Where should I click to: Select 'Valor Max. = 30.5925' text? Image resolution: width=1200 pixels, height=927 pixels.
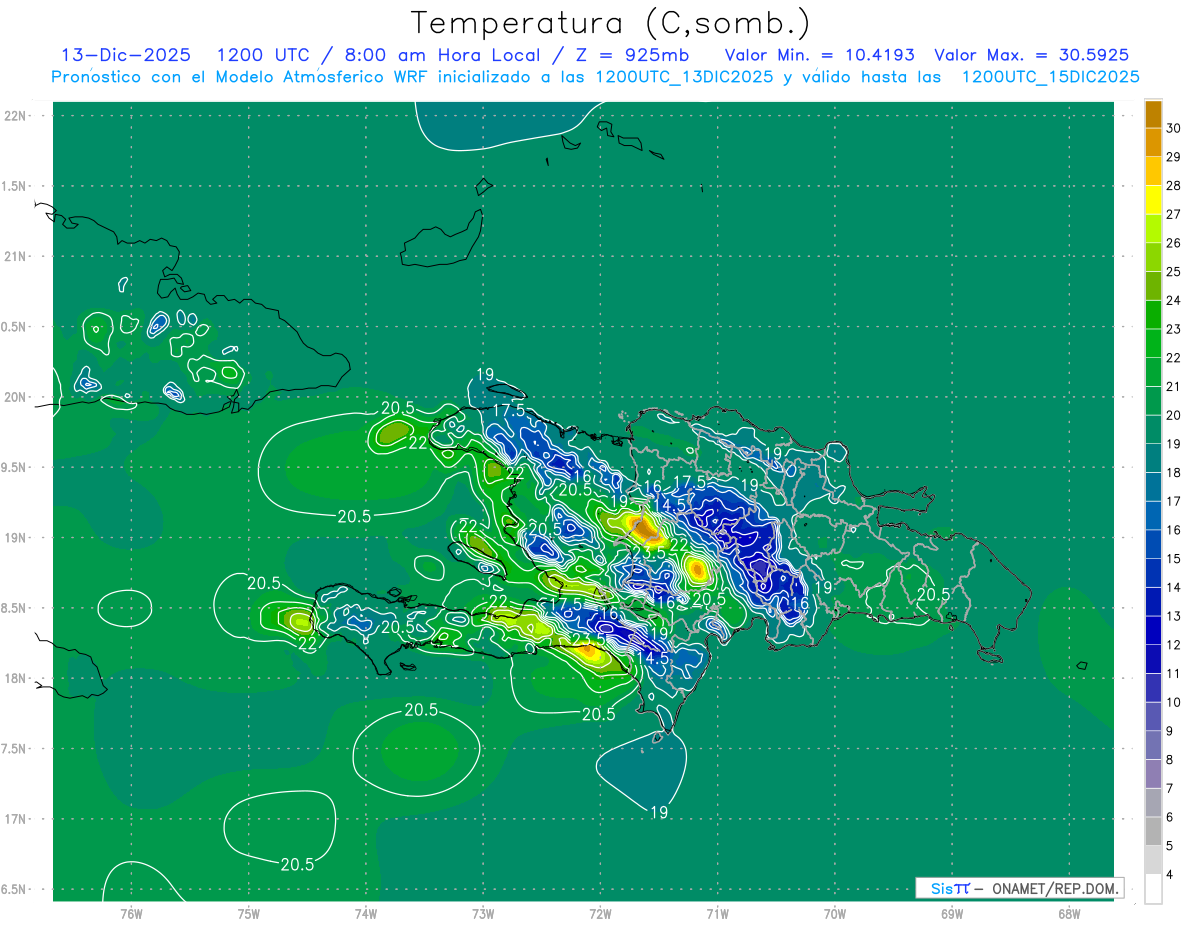pos(1033,55)
